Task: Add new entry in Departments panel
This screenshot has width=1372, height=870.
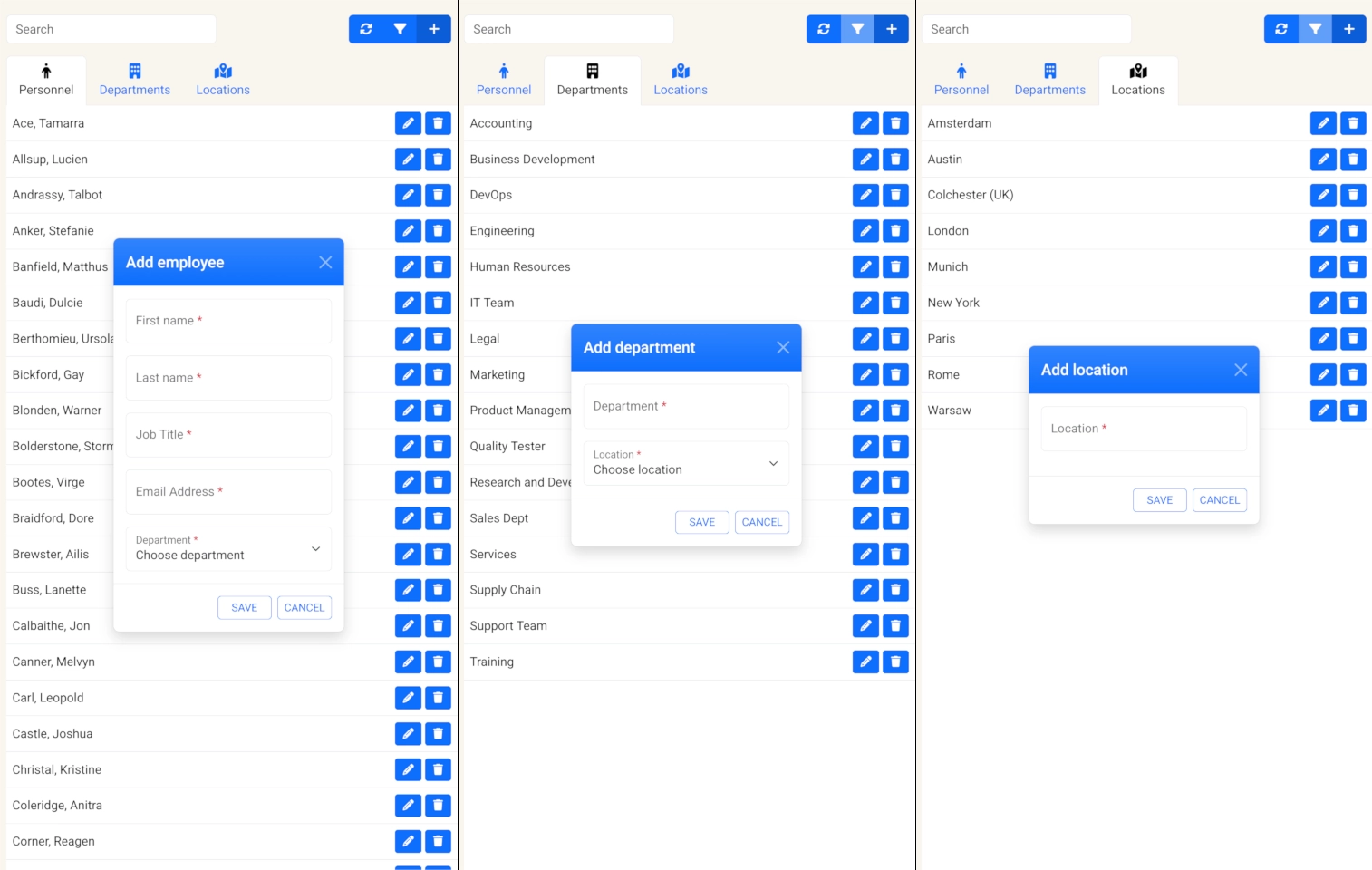Action: click(892, 29)
